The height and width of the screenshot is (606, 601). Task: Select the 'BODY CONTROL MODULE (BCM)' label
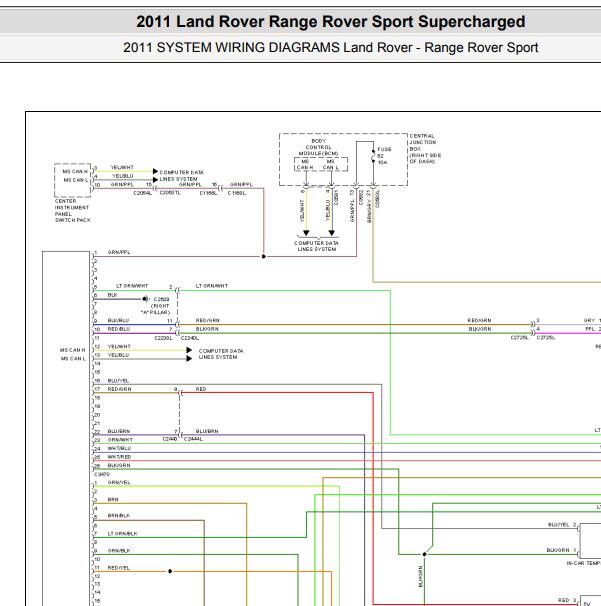(x=318, y=147)
